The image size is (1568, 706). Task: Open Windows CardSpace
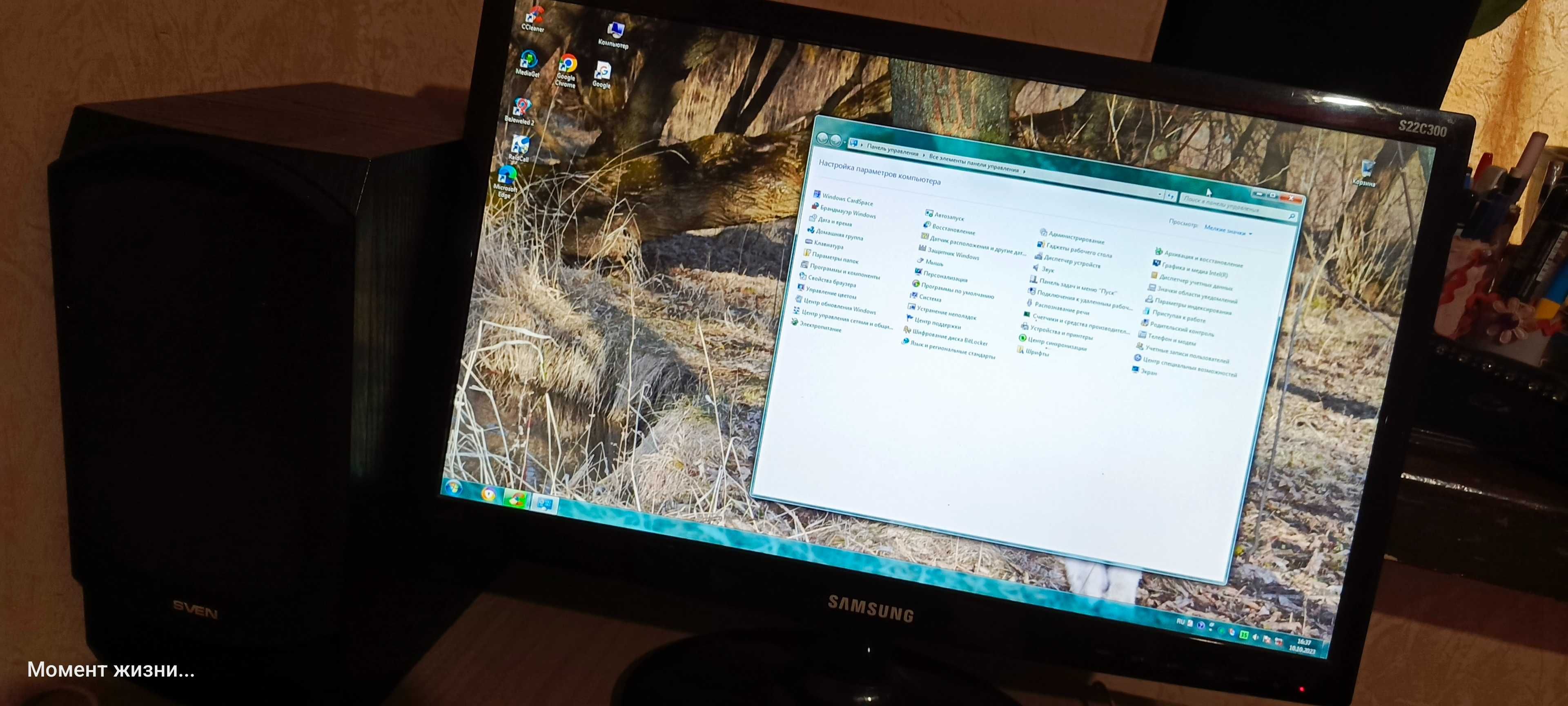click(x=843, y=199)
